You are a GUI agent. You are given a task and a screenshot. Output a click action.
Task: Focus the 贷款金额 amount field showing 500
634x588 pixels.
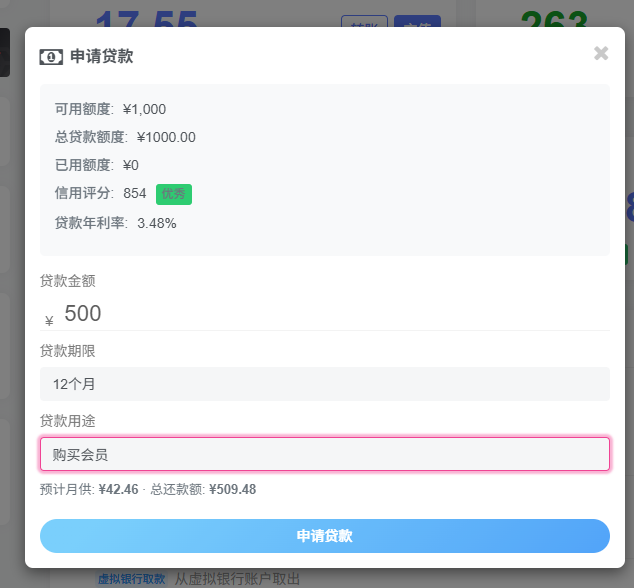pyautogui.click(x=330, y=314)
